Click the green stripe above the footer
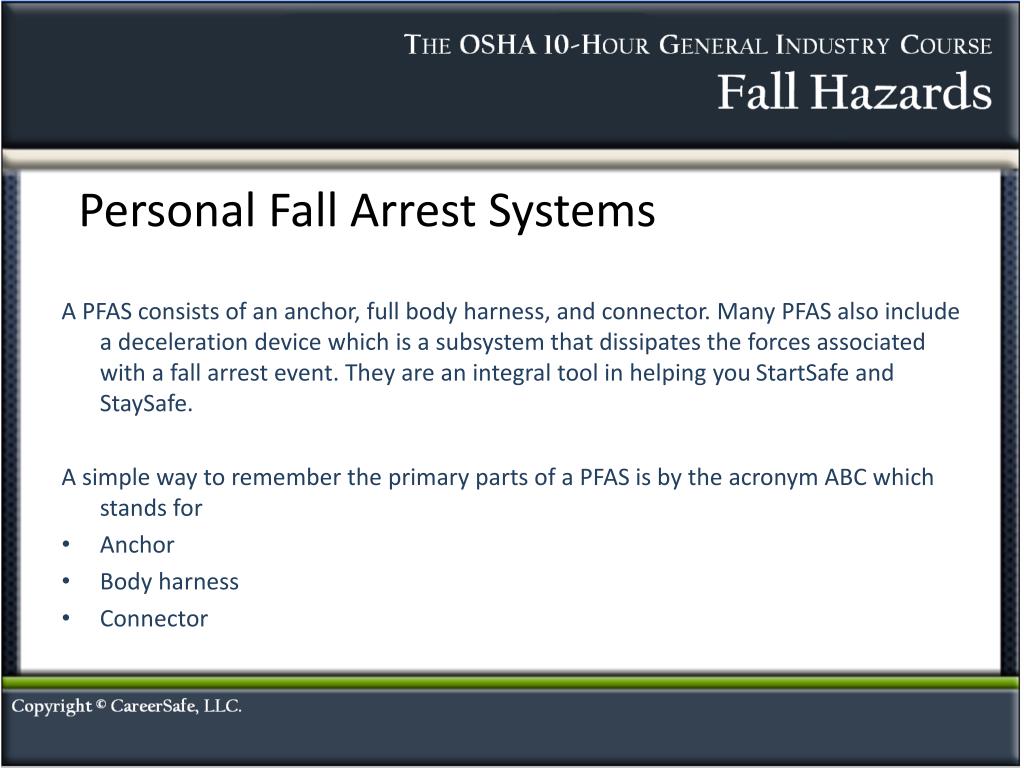Viewport: 1024px width, 768px height. click(511, 684)
